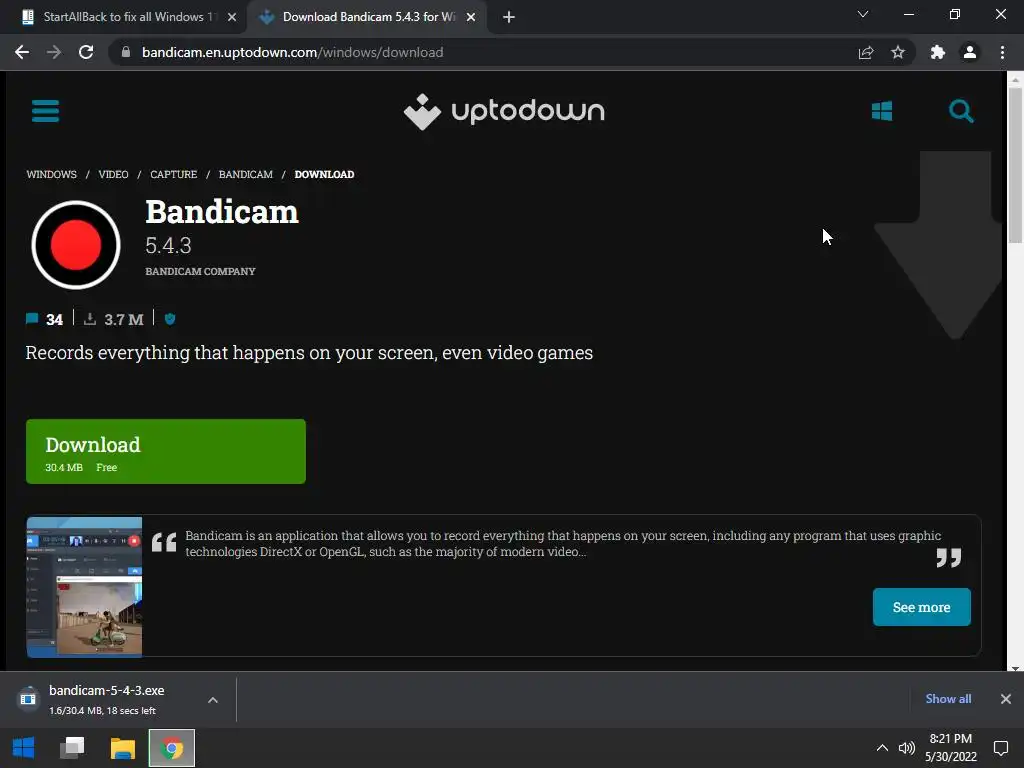This screenshot has height=768, width=1024.
Task: Bookmark this tab with the star
Action: point(898,52)
